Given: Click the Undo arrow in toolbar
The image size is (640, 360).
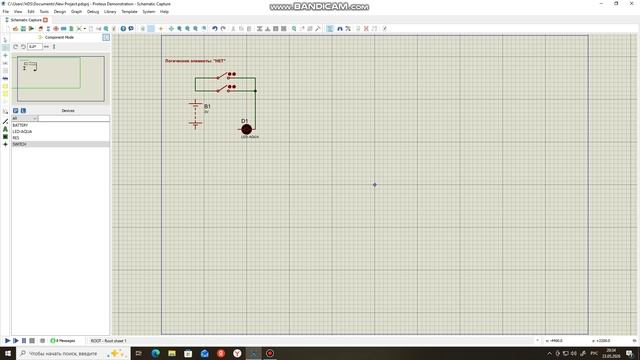Looking at the screenshot, I should [215, 29].
